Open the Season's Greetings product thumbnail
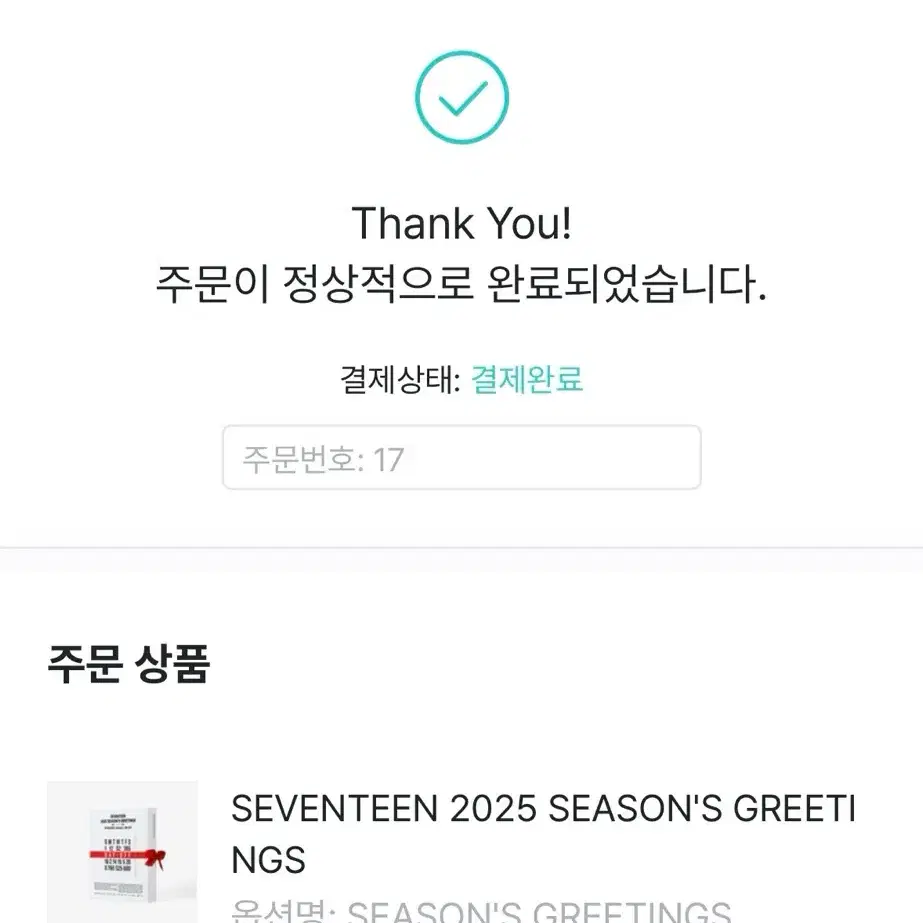This screenshot has height=923, width=923. (122, 852)
